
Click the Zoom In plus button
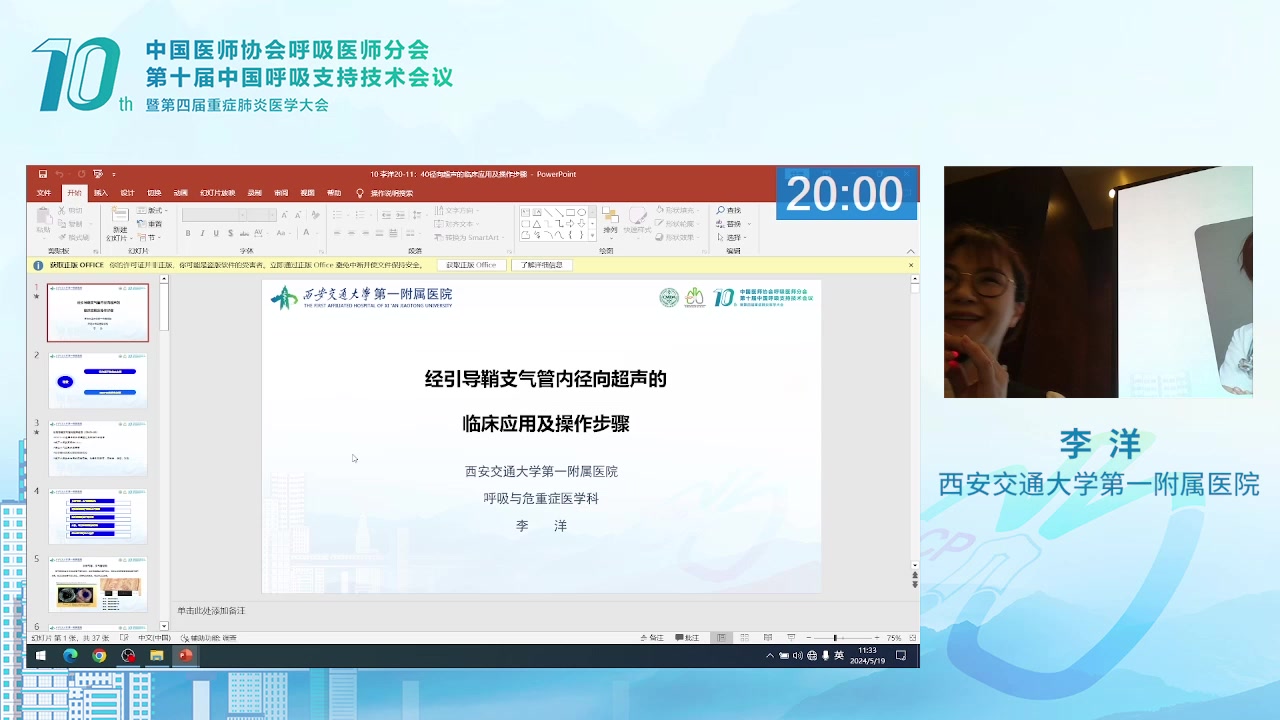click(877, 638)
